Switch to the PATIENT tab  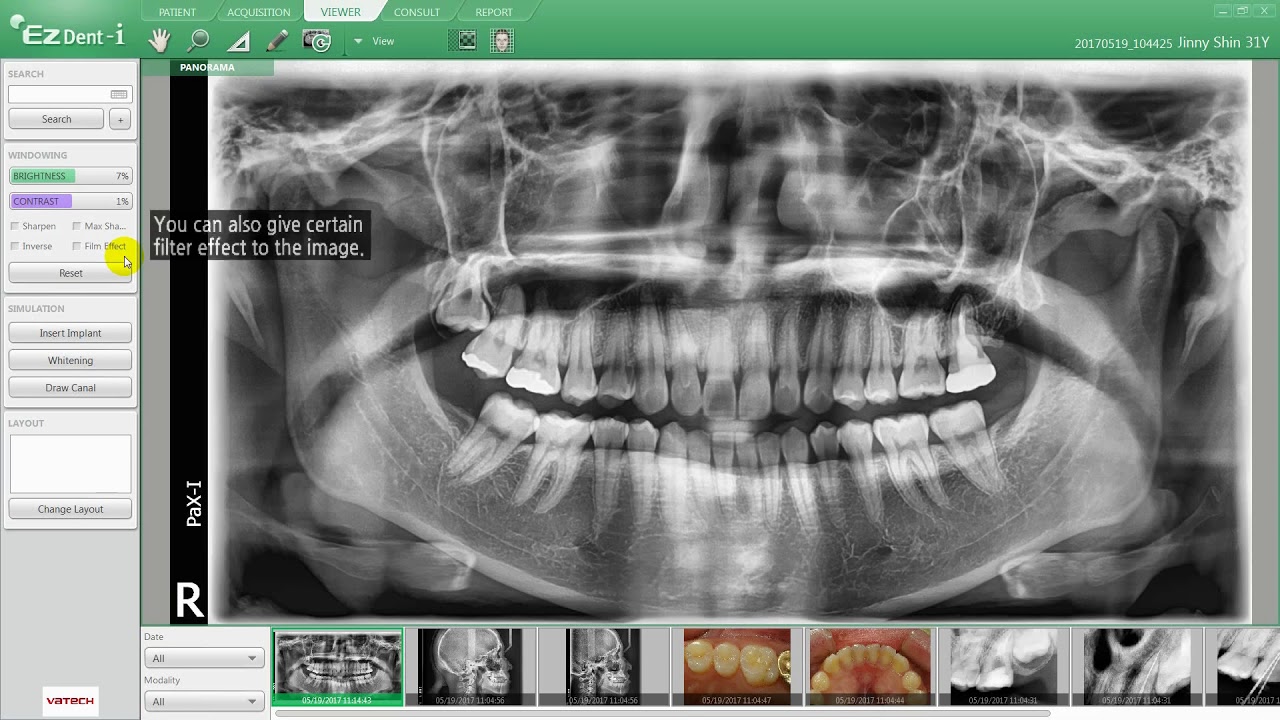177,12
